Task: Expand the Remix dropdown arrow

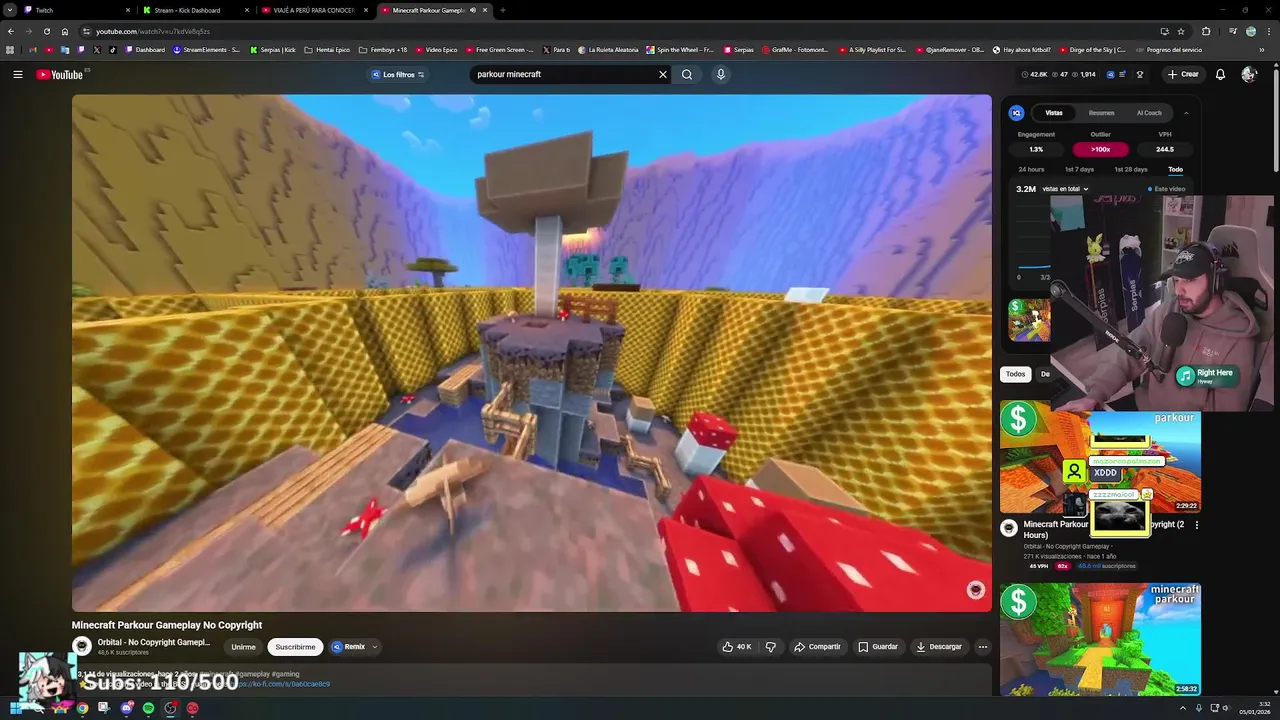Action: click(x=375, y=647)
